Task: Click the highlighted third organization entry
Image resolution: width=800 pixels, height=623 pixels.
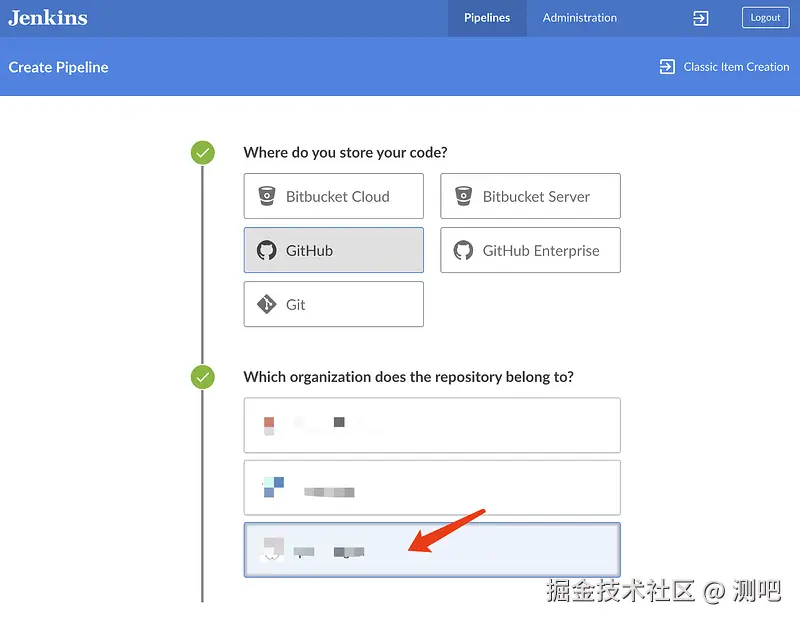Action: click(x=432, y=550)
